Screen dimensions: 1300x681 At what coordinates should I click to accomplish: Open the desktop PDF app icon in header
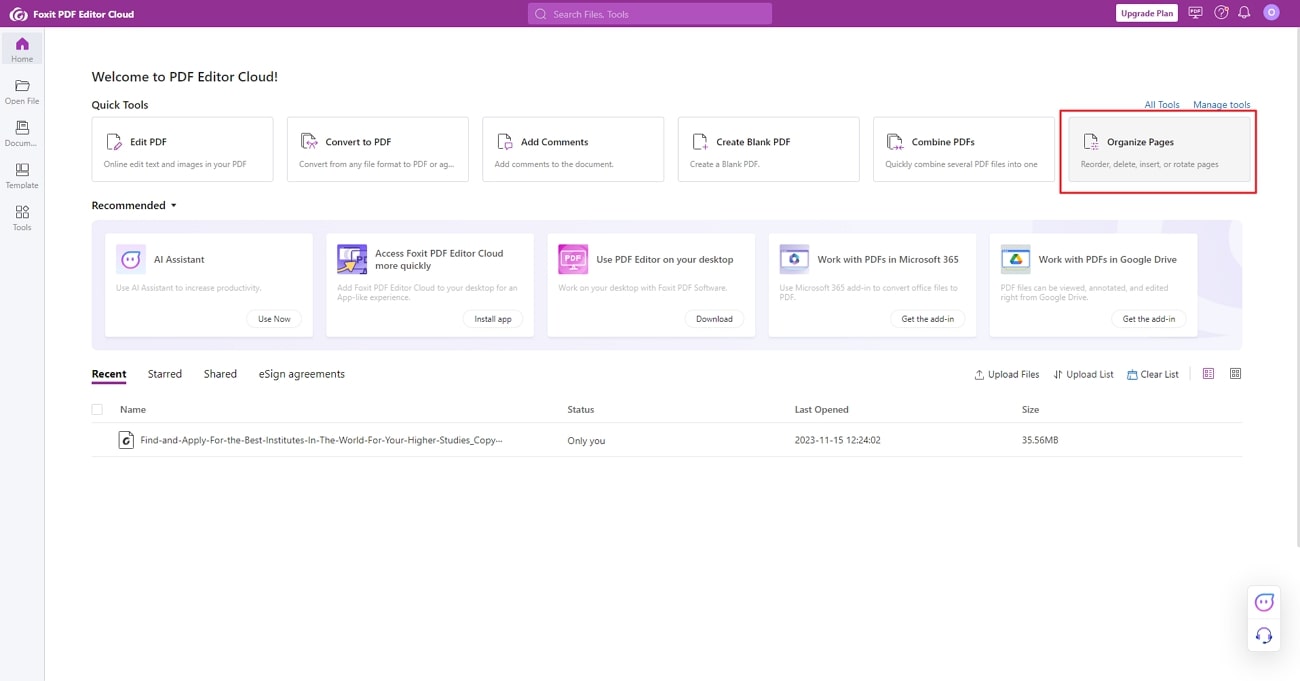pos(1195,13)
